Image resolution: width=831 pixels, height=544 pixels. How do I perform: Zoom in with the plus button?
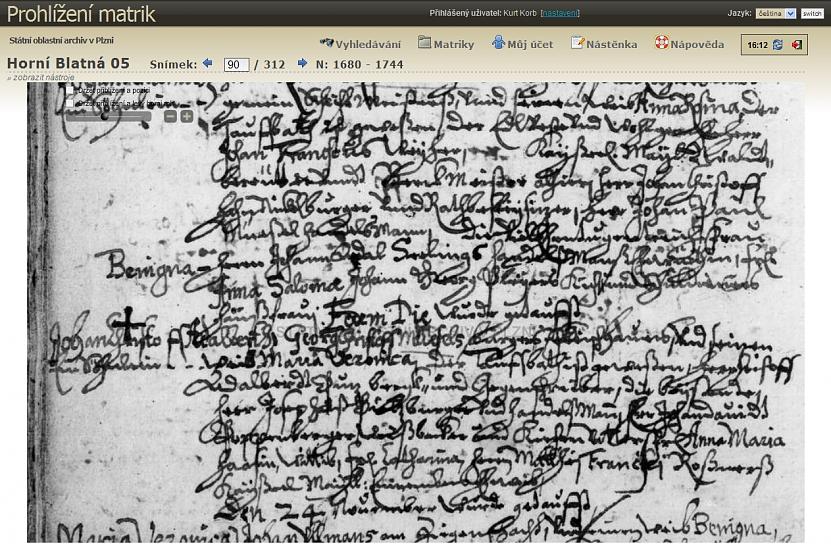click(186, 116)
